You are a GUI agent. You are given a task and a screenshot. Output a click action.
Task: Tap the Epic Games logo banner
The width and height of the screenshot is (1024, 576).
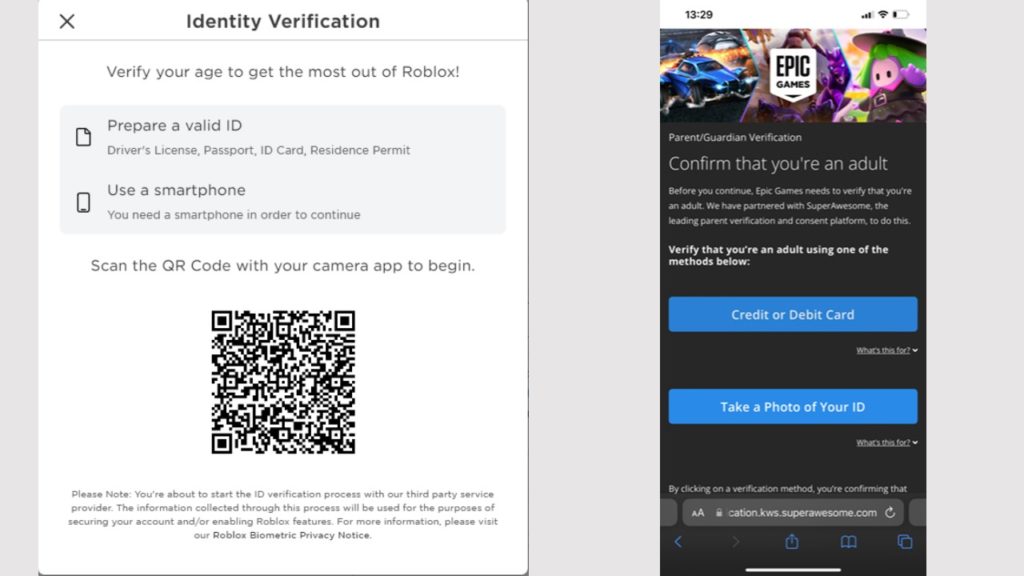[x=793, y=75]
